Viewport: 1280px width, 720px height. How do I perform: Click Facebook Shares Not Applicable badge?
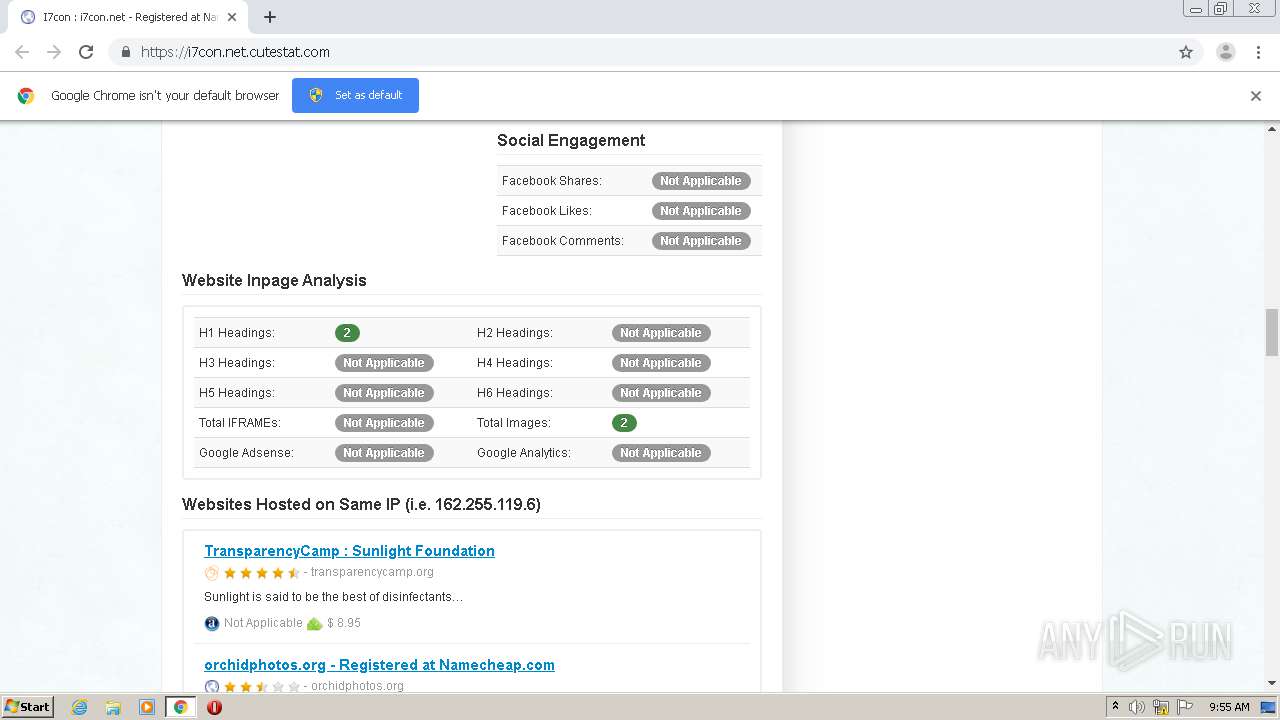pos(701,181)
